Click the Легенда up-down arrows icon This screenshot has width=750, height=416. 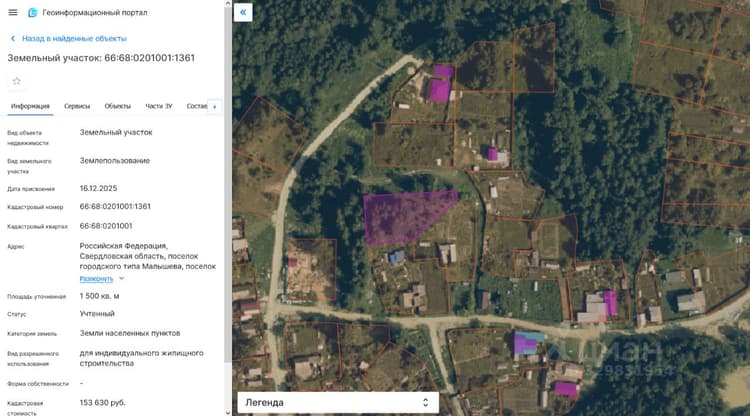[x=425, y=403]
